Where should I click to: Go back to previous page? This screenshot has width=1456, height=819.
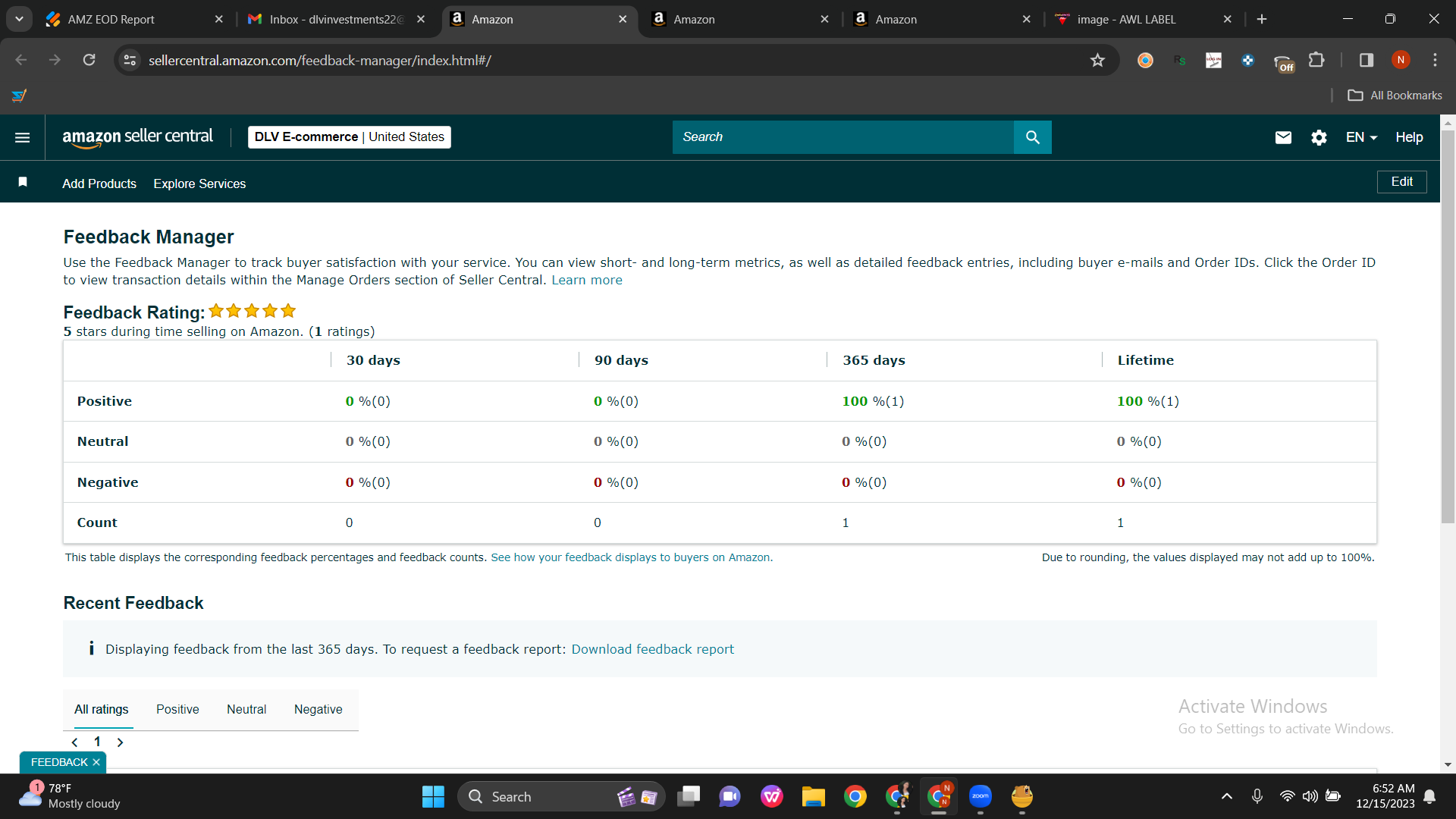tap(21, 60)
